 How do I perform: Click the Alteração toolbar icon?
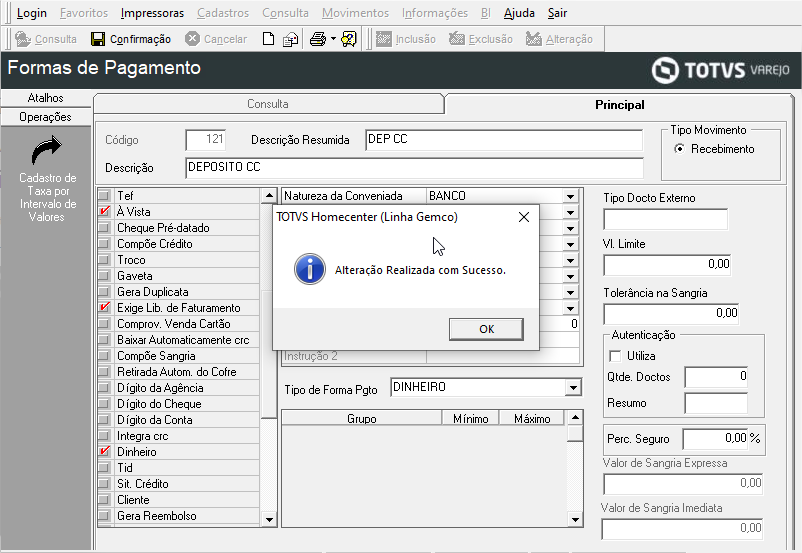533,39
